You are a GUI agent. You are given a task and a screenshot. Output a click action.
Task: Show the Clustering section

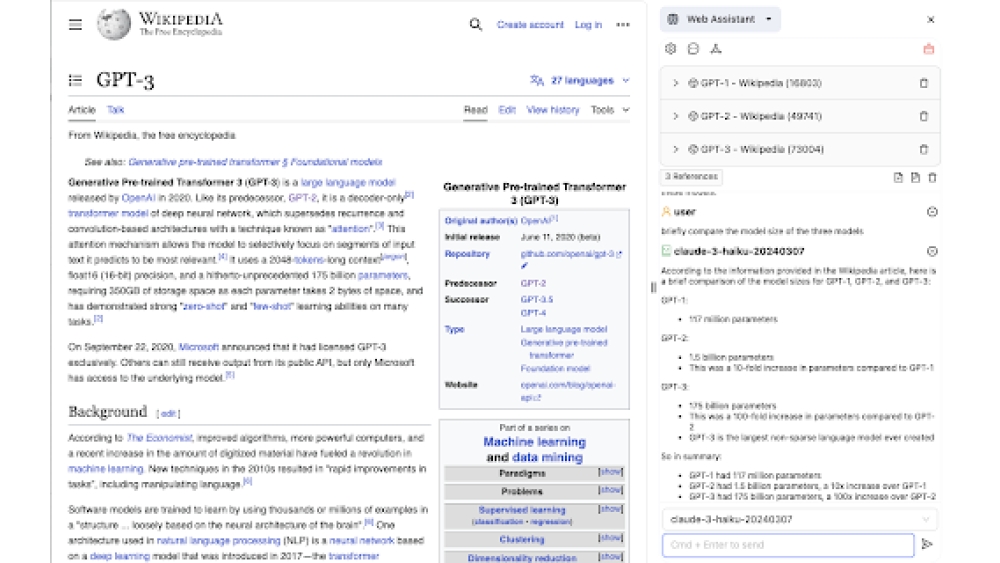[x=610, y=537]
